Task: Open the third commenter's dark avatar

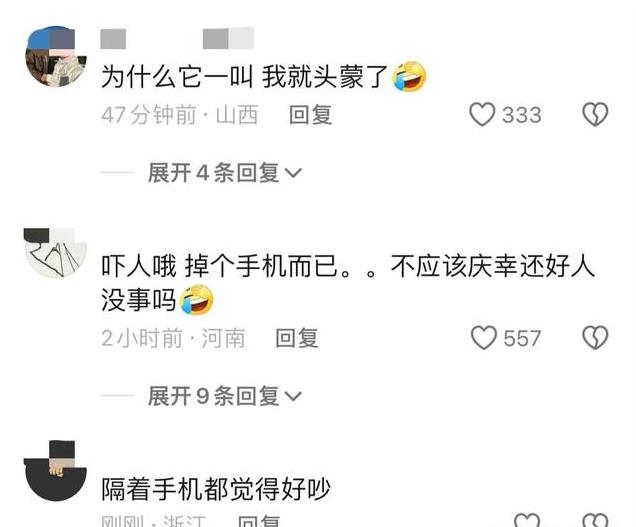Action: coord(56,471)
